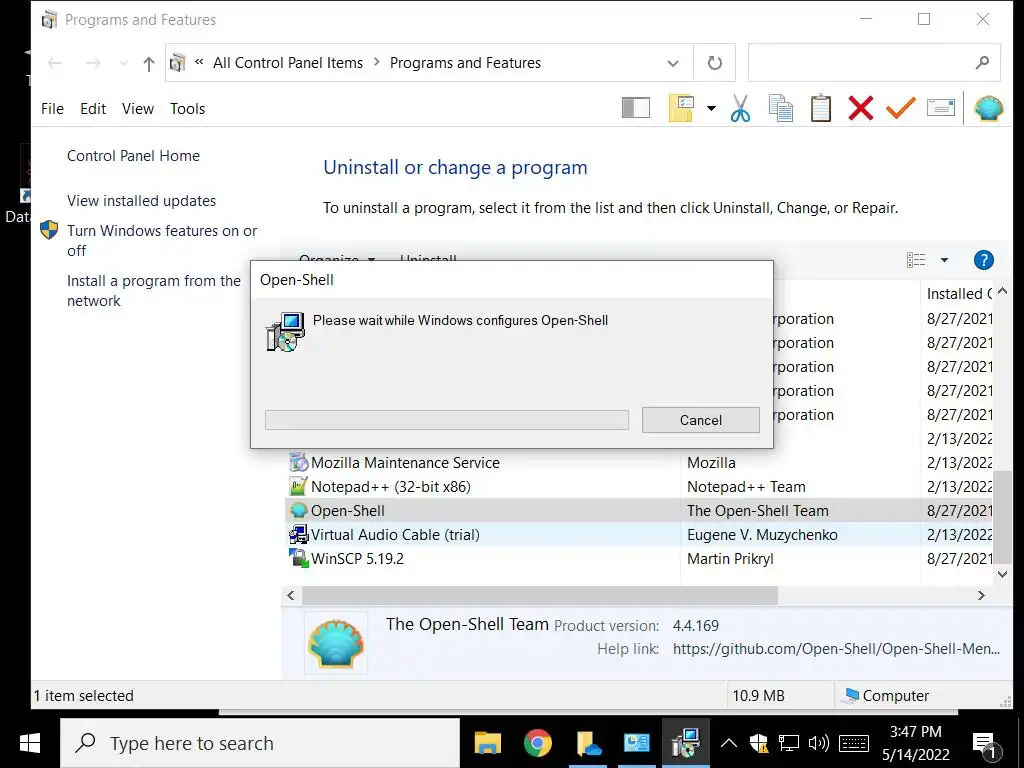
Task: Click the search magnifier icon
Action: pos(982,63)
